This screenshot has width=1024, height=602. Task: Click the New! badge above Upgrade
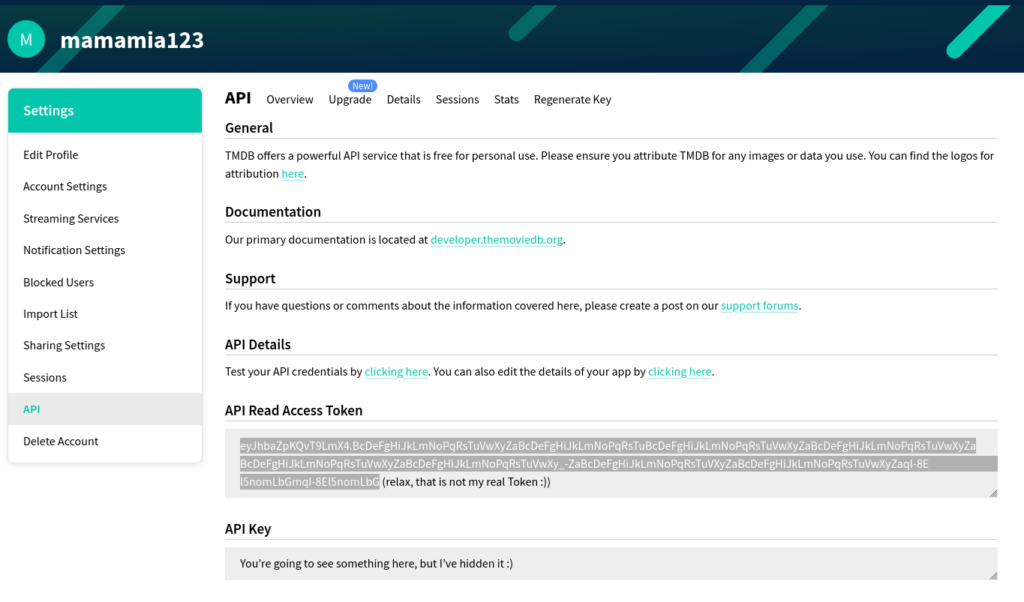tap(362, 86)
